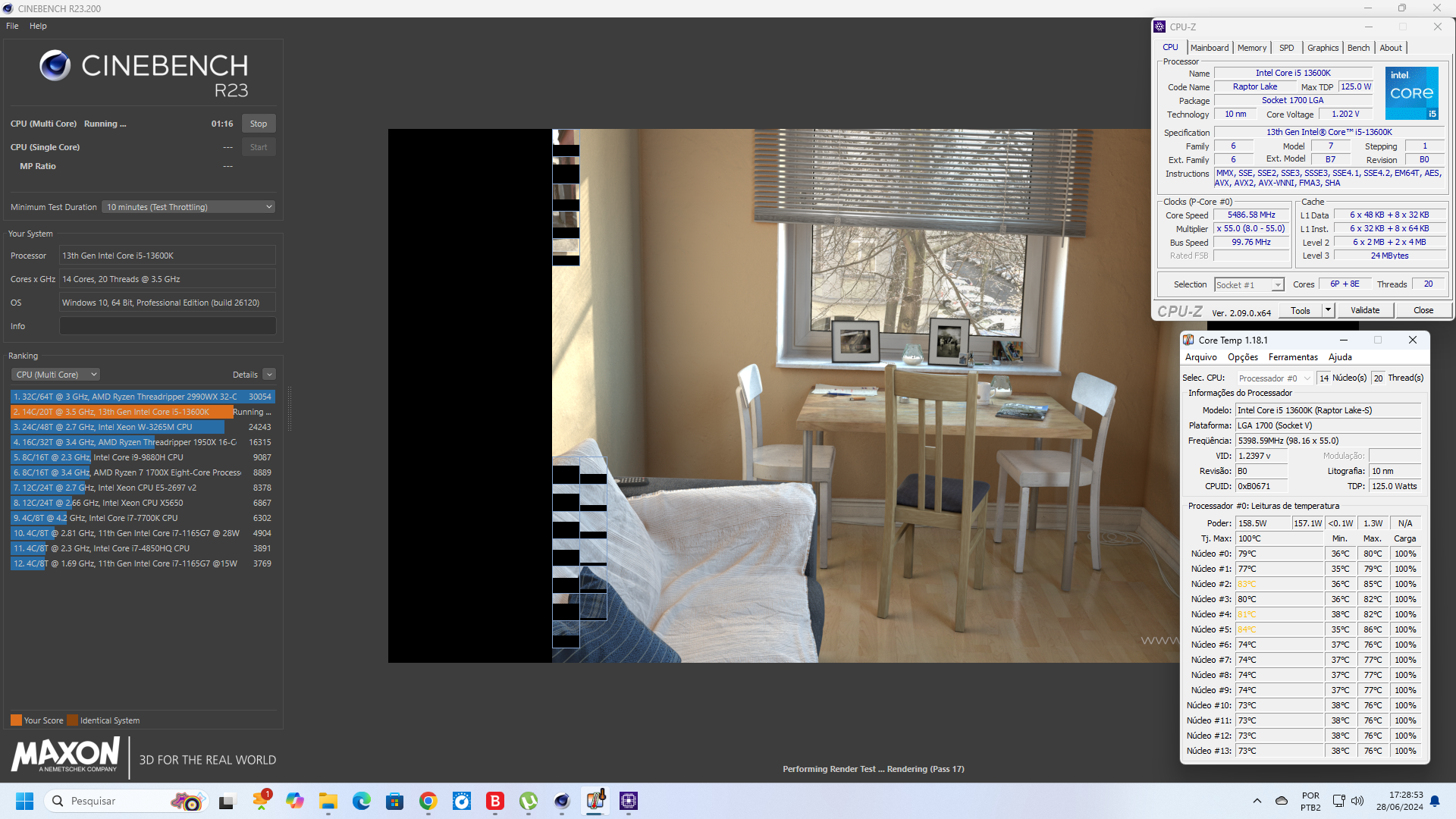The width and height of the screenshot is (1456, 819).
Task: Select the Intel Xeon W-3265M ranking row
Action: 143,427
